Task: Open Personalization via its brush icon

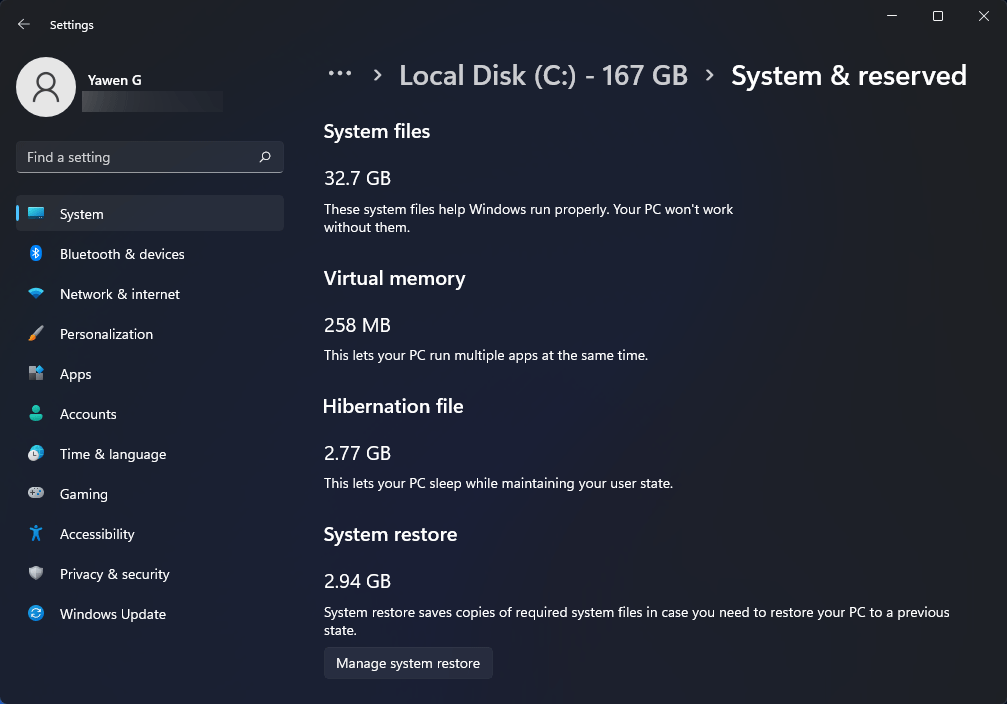Action: (37, 334)
